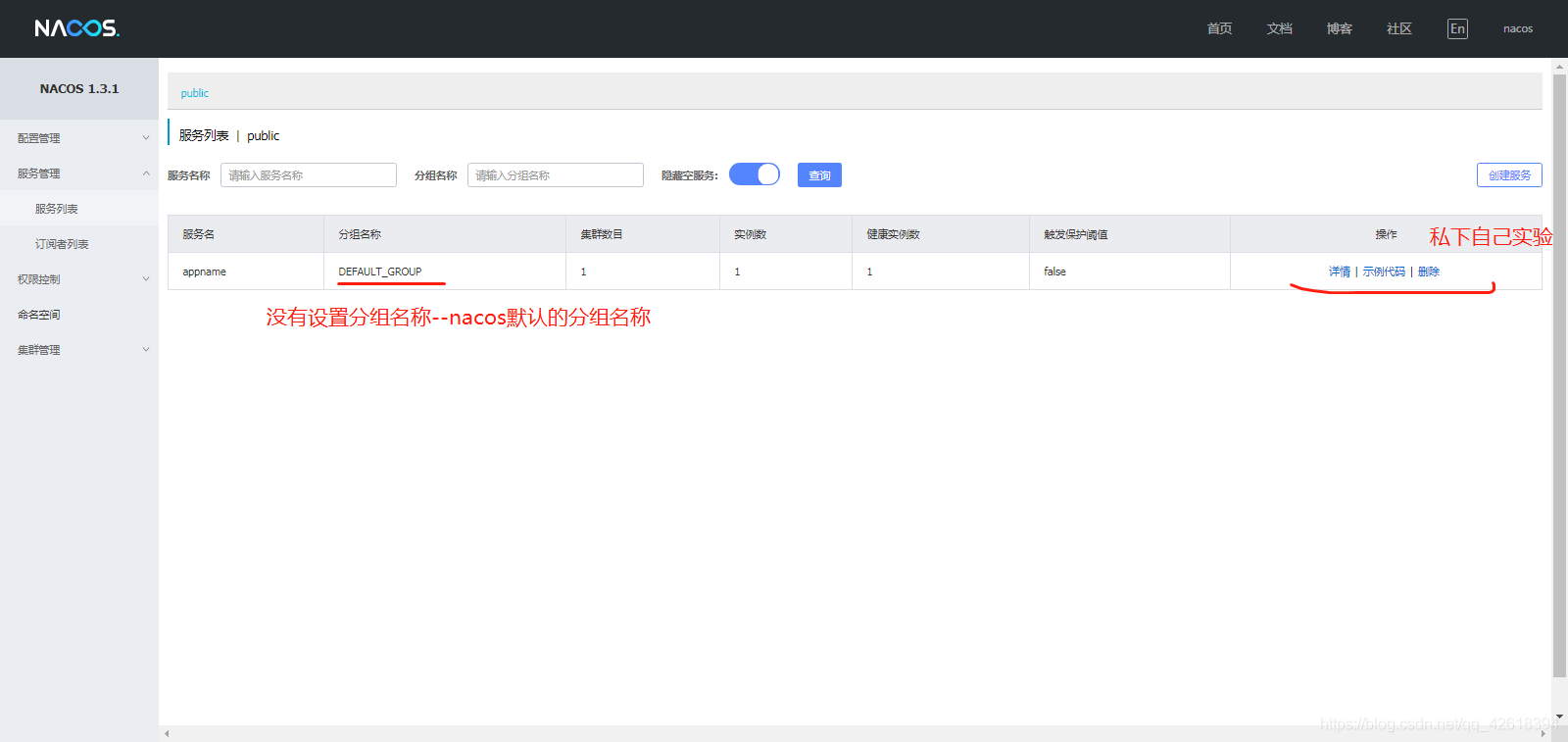Click the 健康实例数 column header
The width and height of the screenshot is (1568, 742).
(941, 234)
